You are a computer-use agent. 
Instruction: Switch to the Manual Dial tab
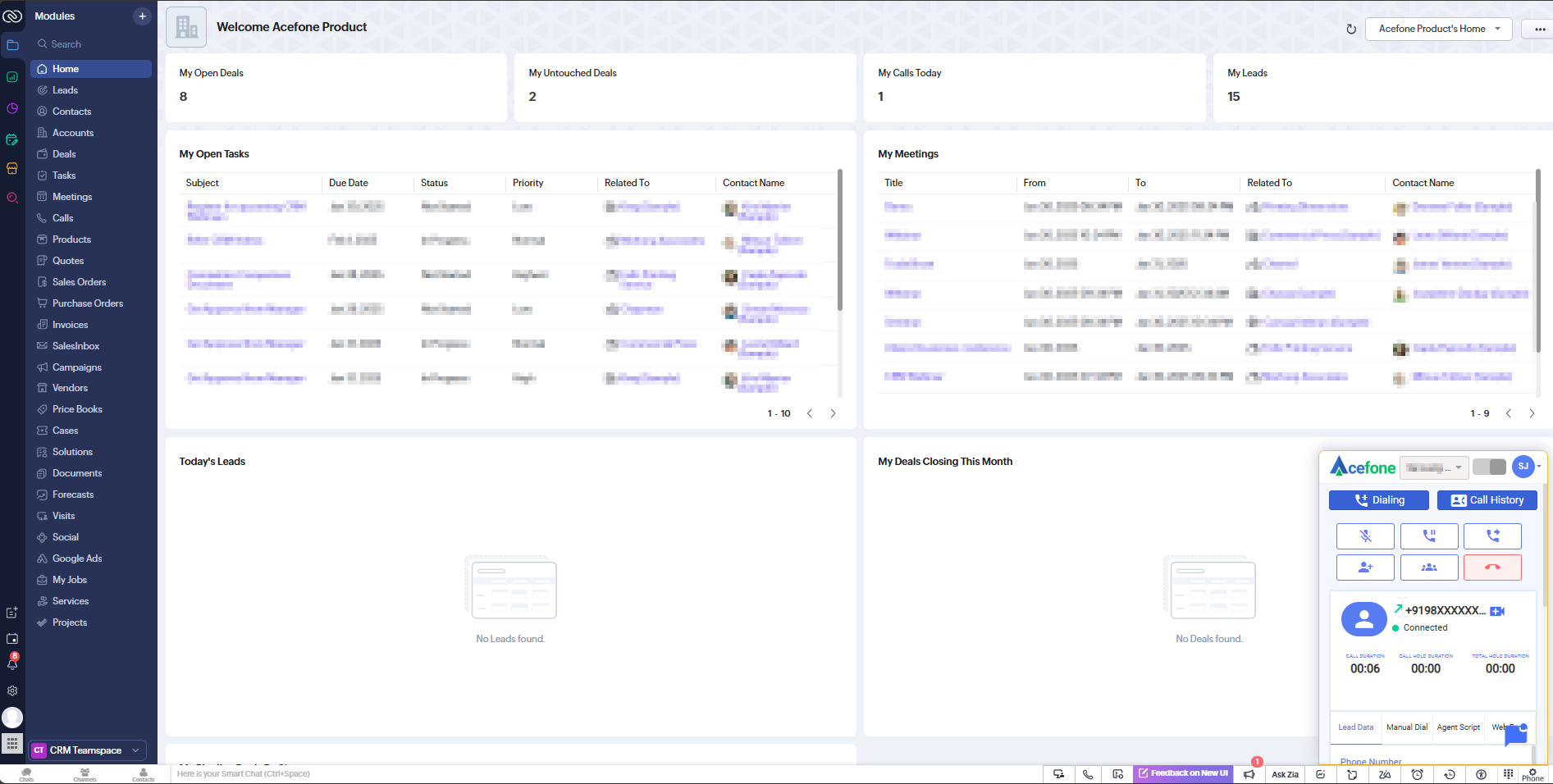[x=1407, y=727]
